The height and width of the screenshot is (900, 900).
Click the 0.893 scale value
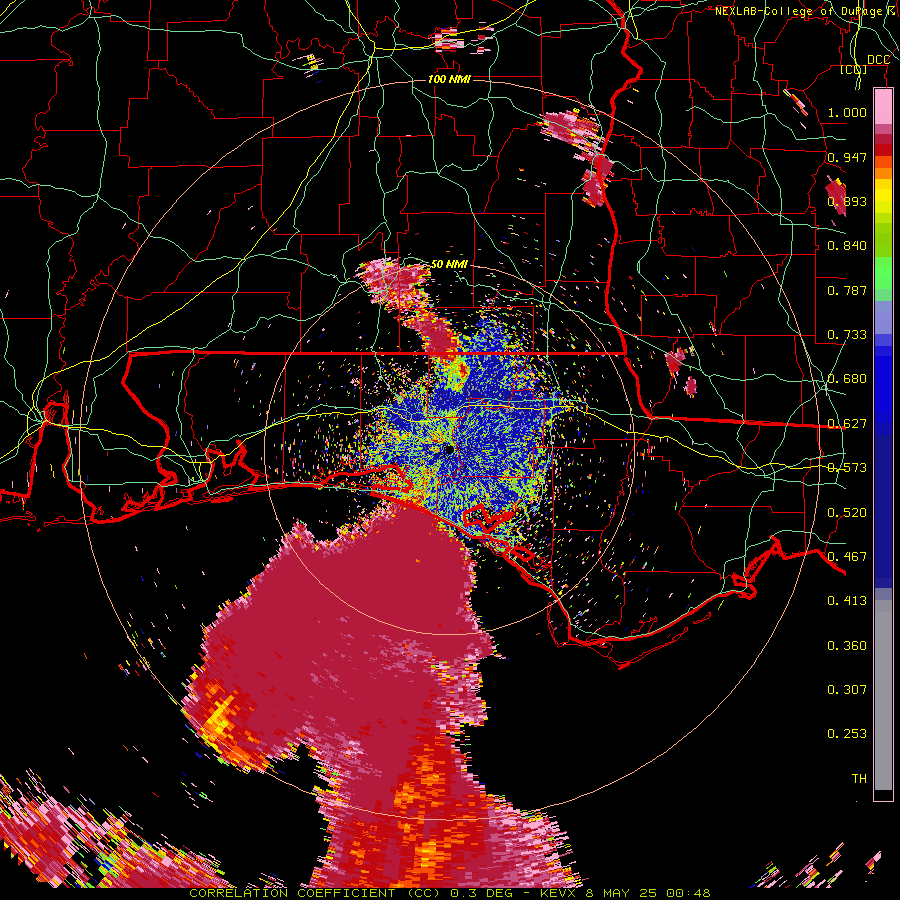tap(847, 201)
